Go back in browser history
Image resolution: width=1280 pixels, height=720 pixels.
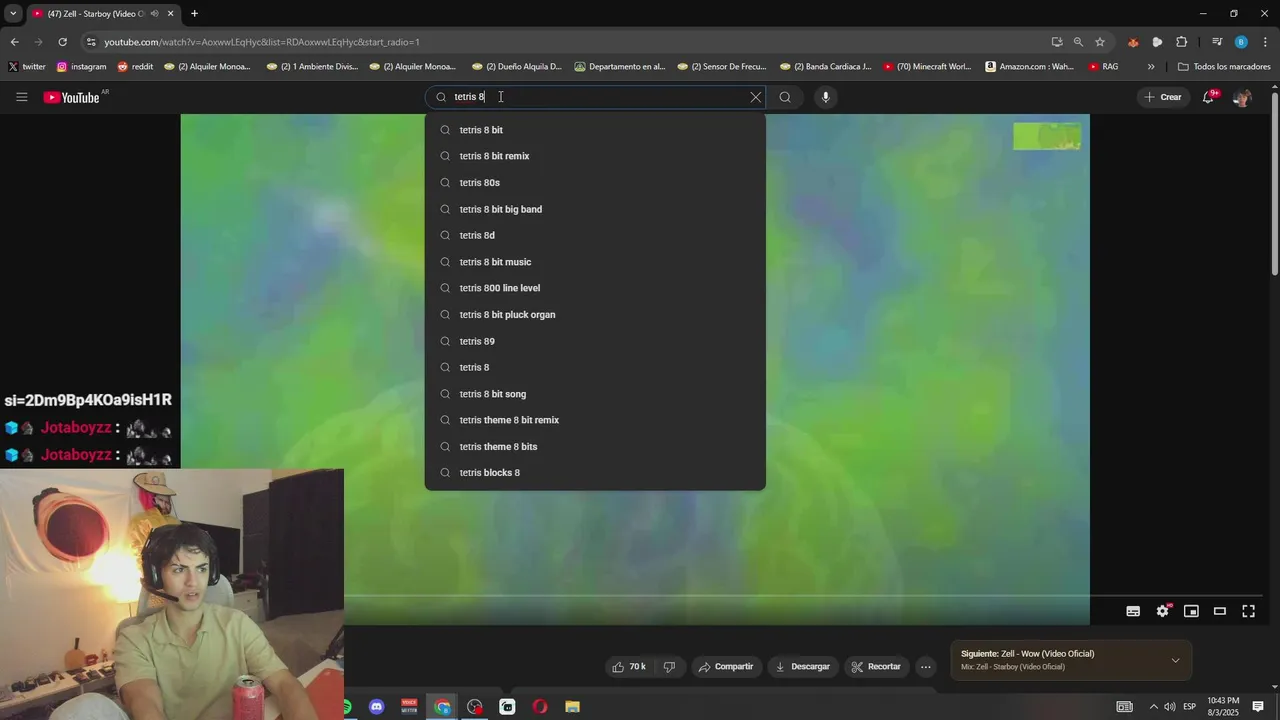pos(14,42)
